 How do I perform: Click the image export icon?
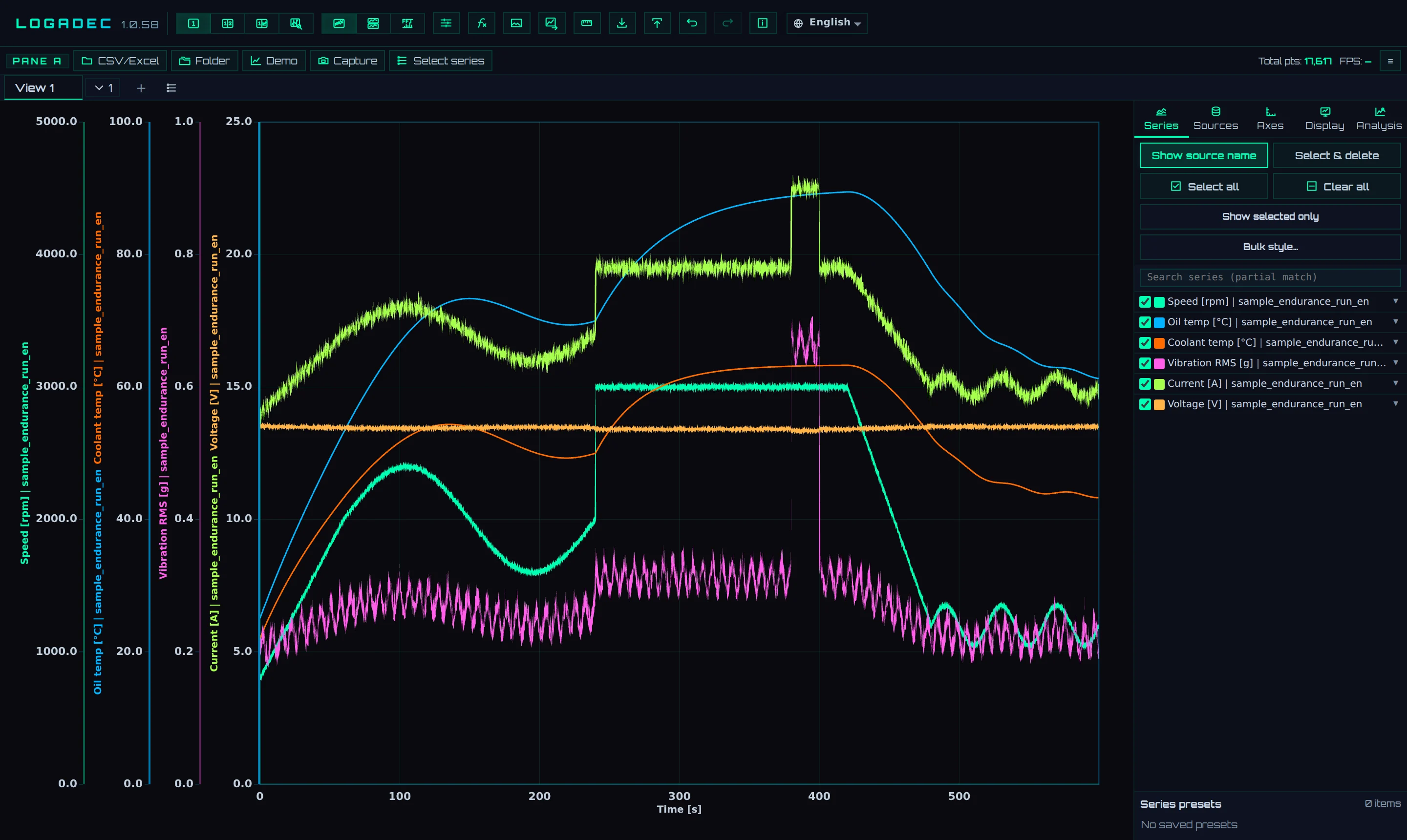click(516, 23)
